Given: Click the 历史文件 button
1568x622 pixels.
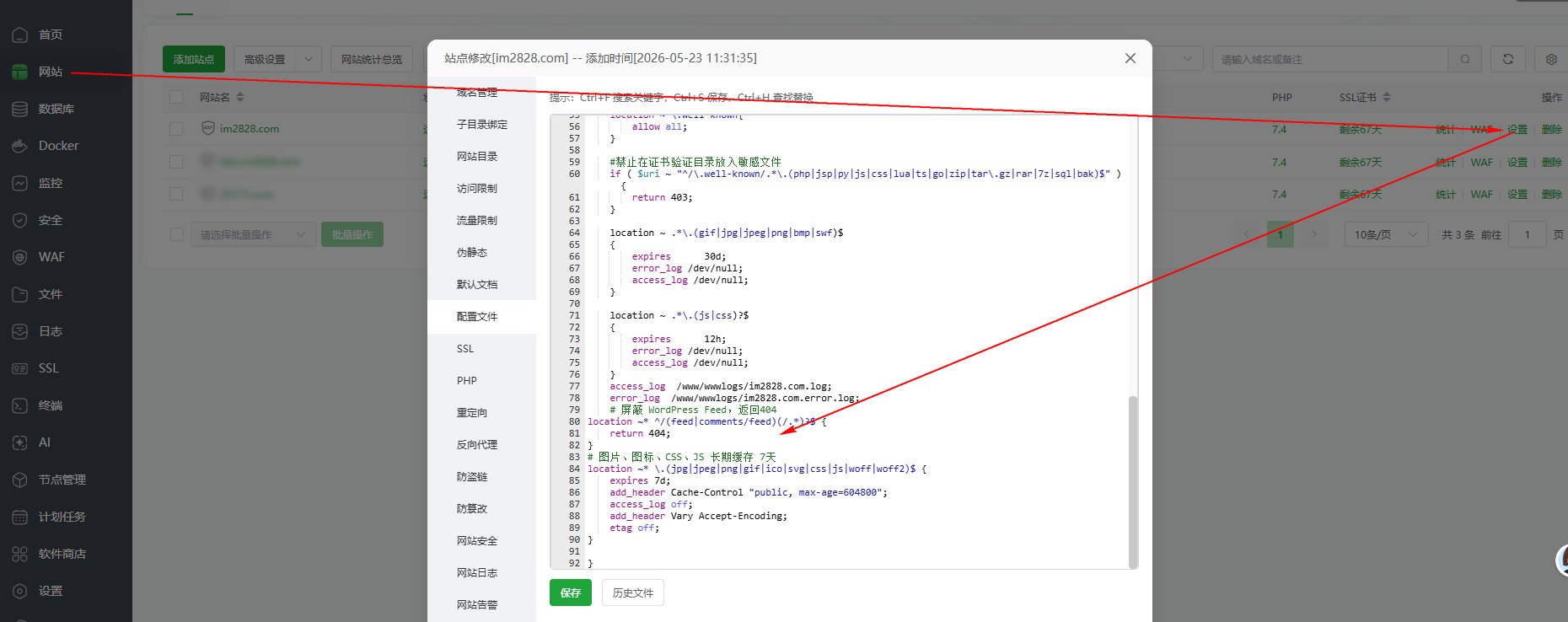Looking at the screenshot, I should pos(633,593).
